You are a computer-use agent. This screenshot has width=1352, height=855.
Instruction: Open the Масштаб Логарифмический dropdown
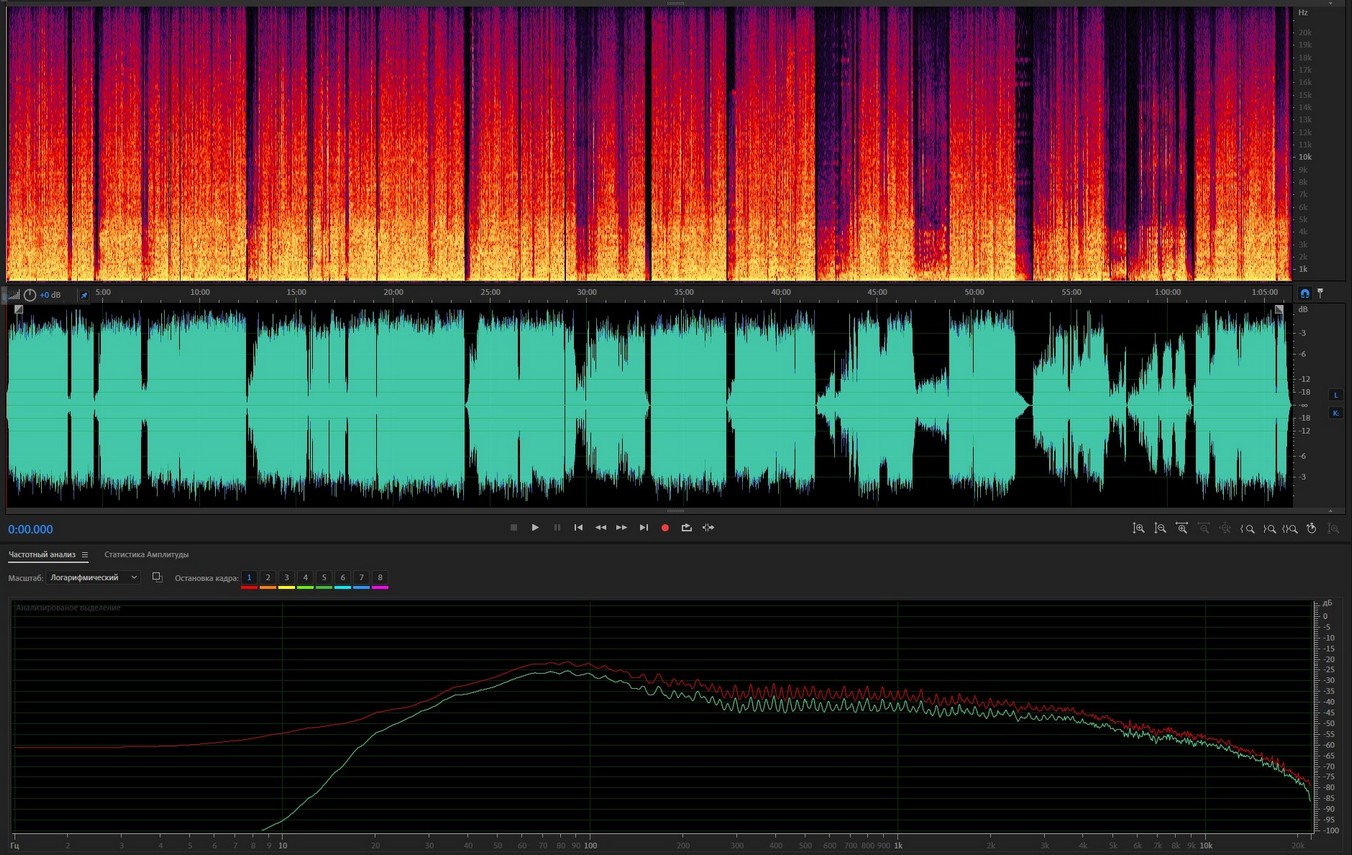[x=94, y=578]
